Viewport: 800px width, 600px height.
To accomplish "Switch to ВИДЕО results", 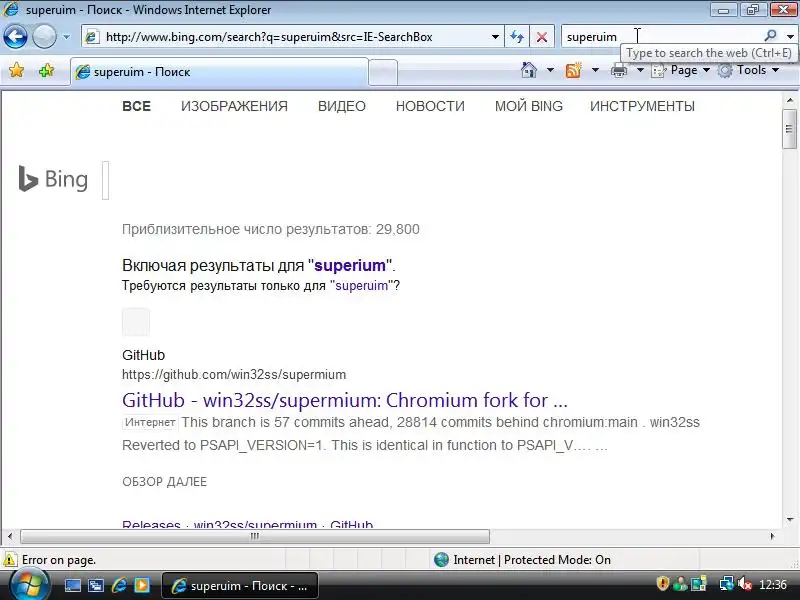I will point(342,106).
